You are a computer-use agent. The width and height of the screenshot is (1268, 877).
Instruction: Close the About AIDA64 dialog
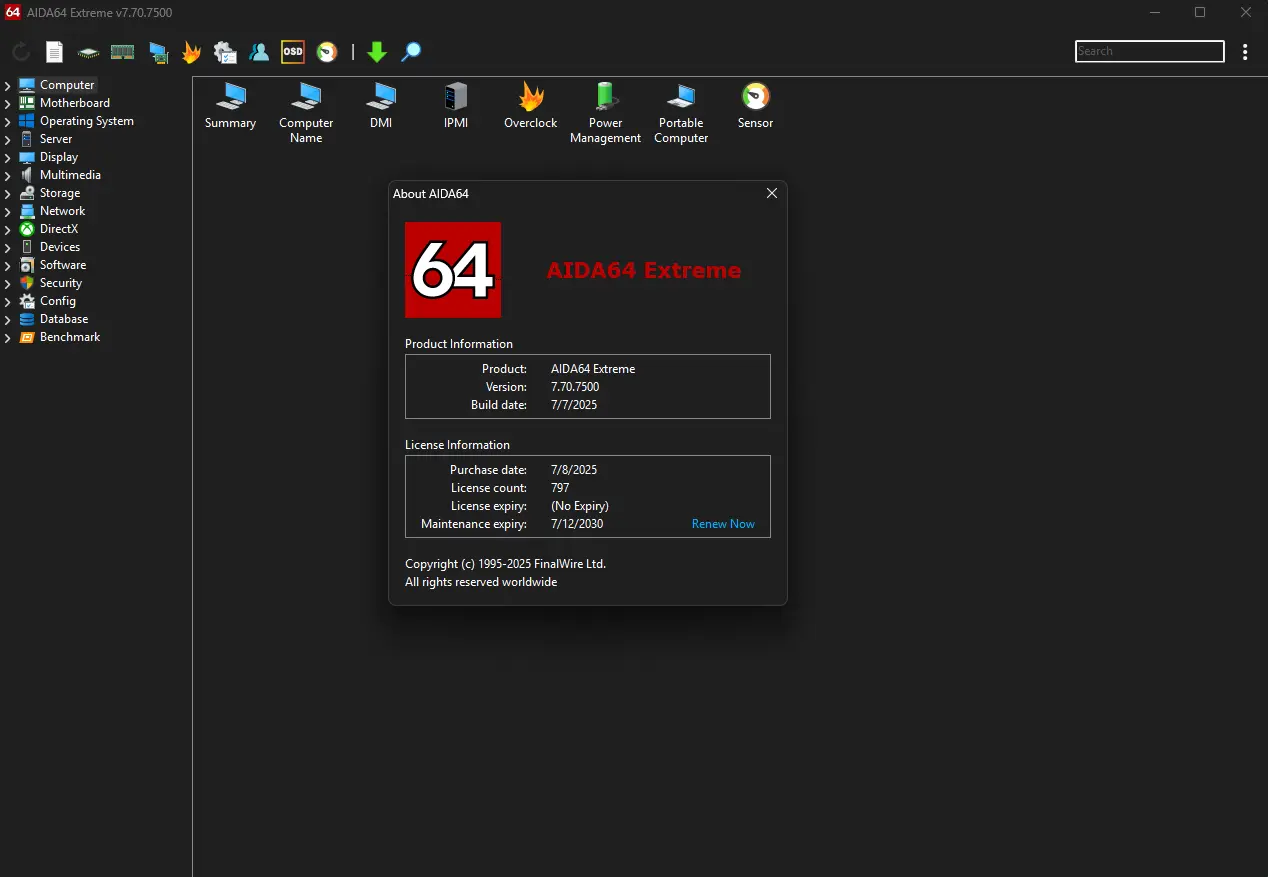click(x=772, y=194)
